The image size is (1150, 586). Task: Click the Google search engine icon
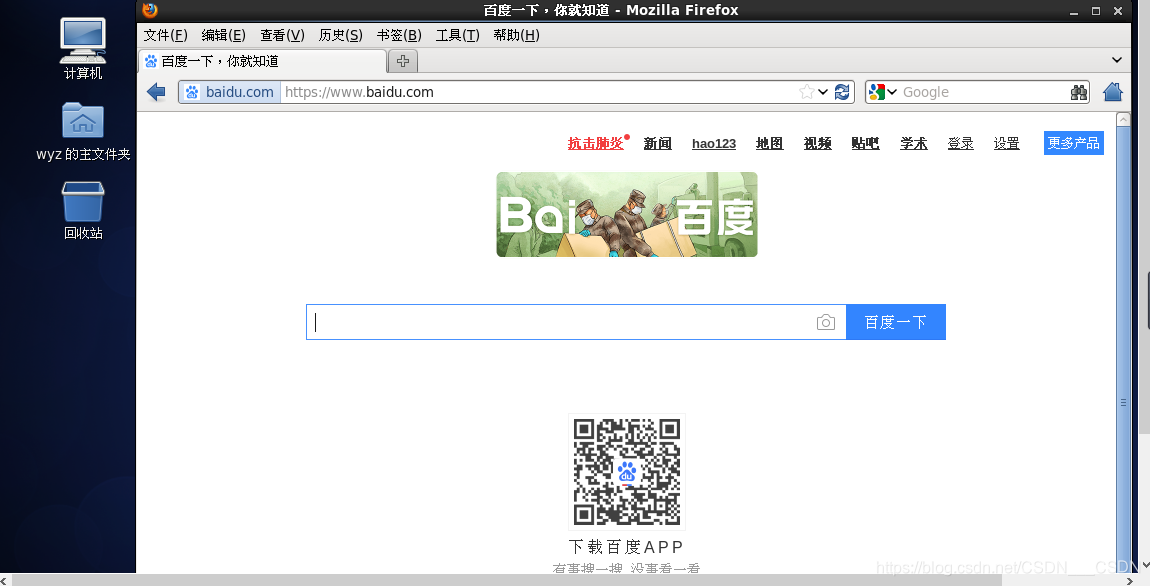pyautogui.click(x=876, y=92)
